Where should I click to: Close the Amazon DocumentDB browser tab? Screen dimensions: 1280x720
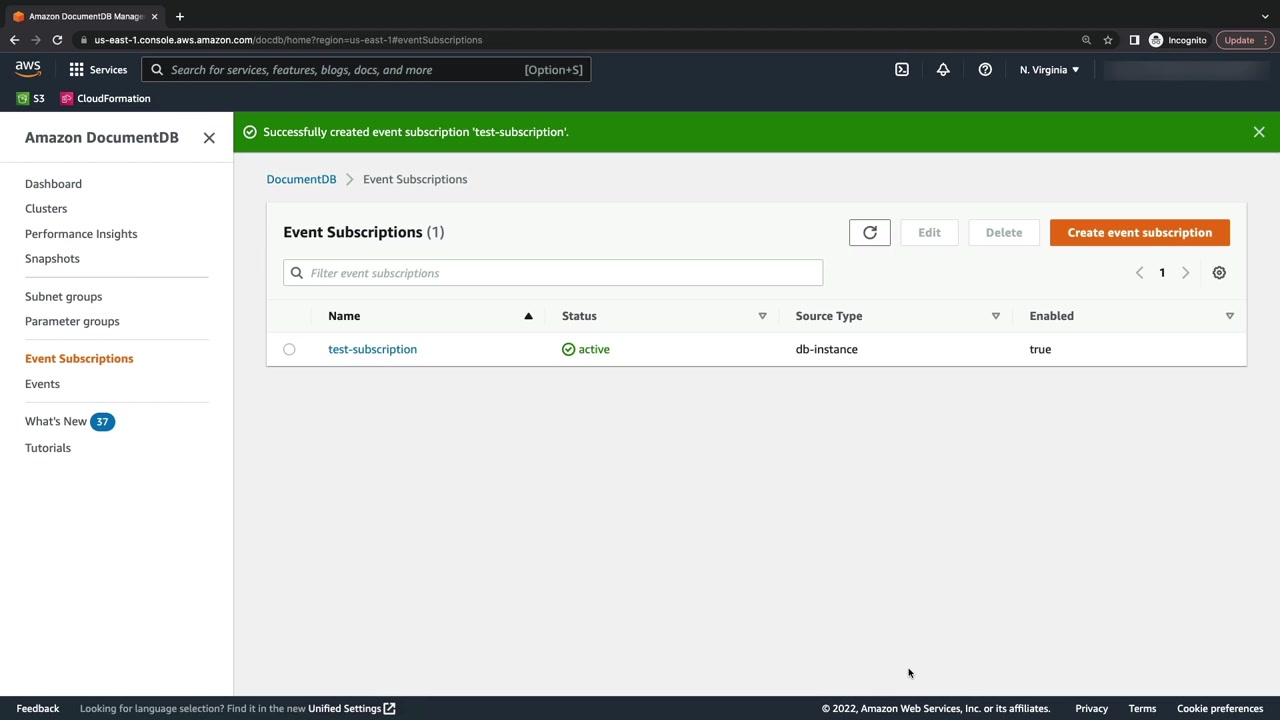[x=154, y=16]
